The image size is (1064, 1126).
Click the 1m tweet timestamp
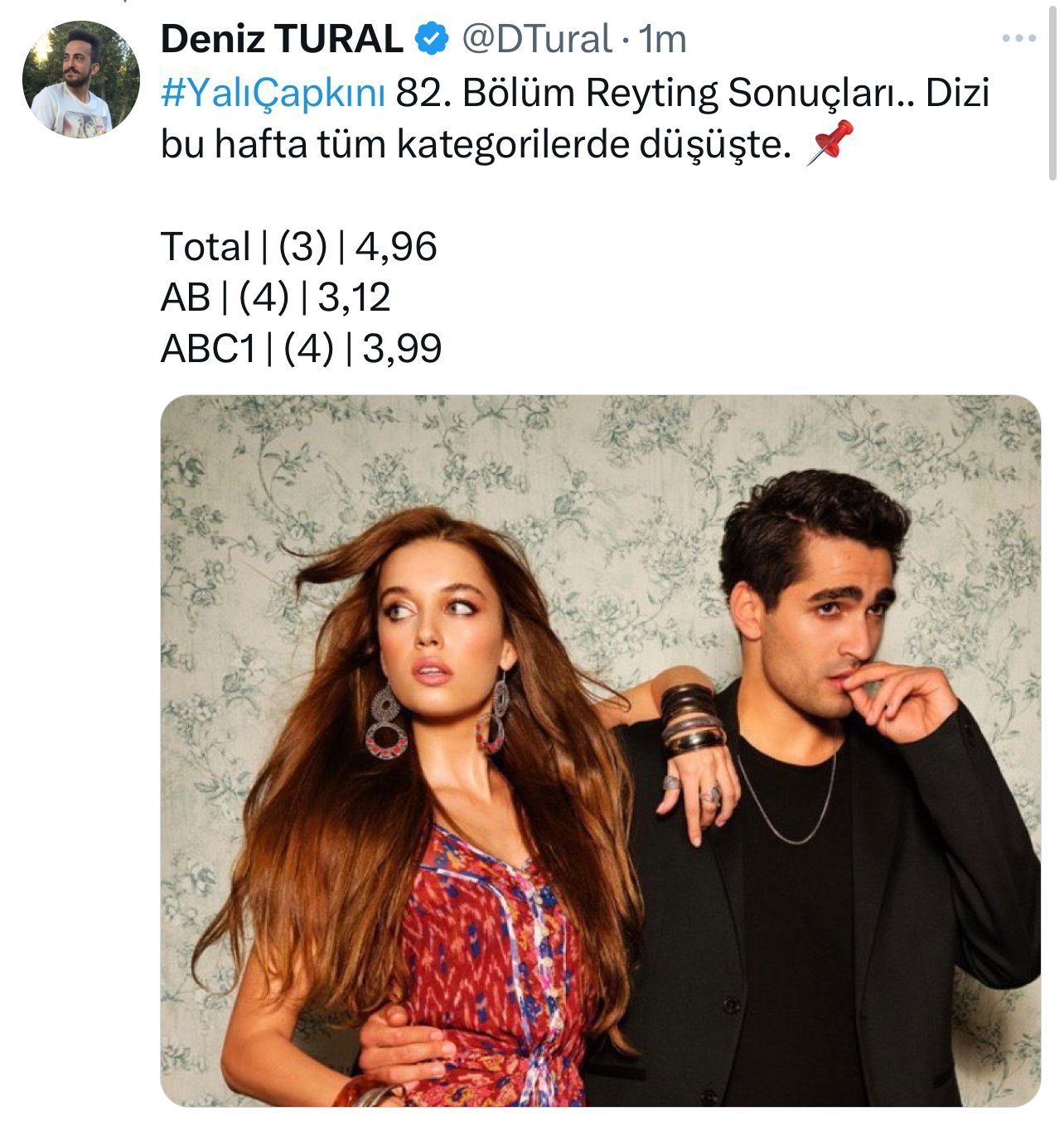tap(665, 39)
